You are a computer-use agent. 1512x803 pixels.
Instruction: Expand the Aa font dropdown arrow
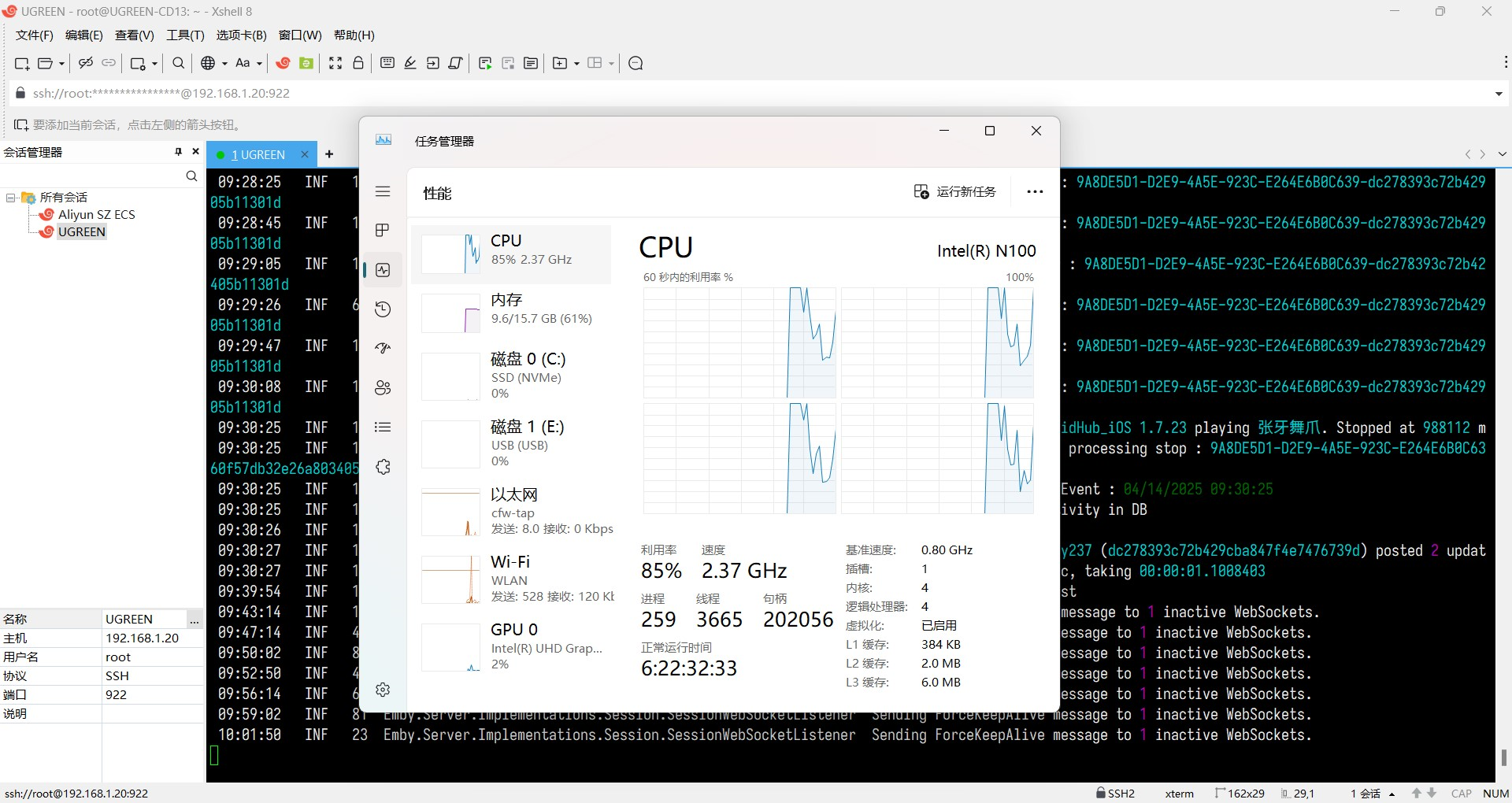(259, 64)
